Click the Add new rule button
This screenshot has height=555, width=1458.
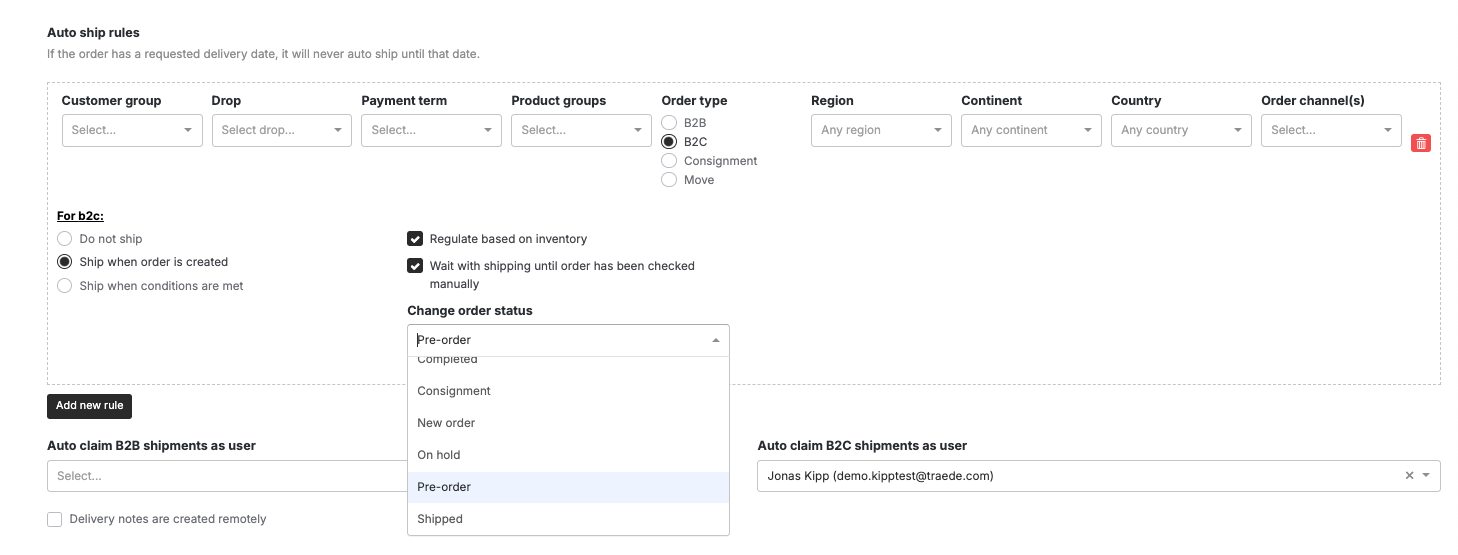89,406
